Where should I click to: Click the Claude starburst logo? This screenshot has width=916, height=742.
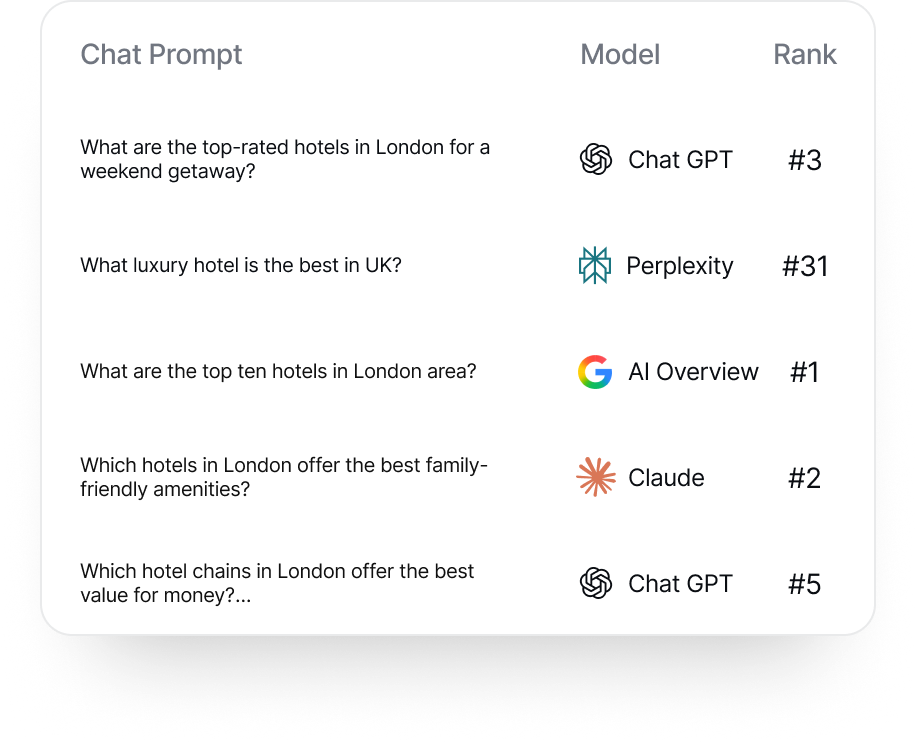point(596,478)
